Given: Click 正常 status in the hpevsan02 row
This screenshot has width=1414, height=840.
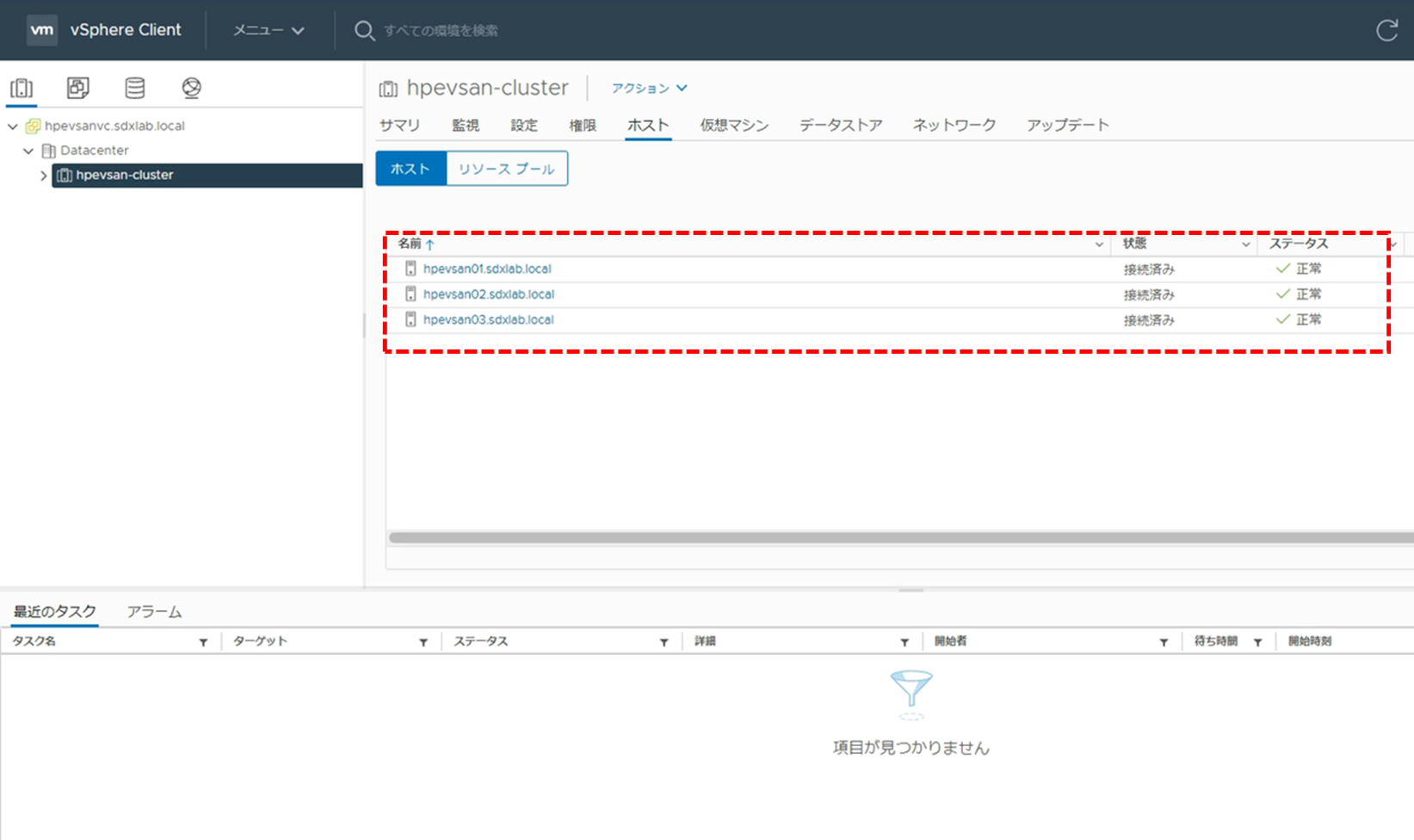Looking at the screenshot, I should point(1309,294).
